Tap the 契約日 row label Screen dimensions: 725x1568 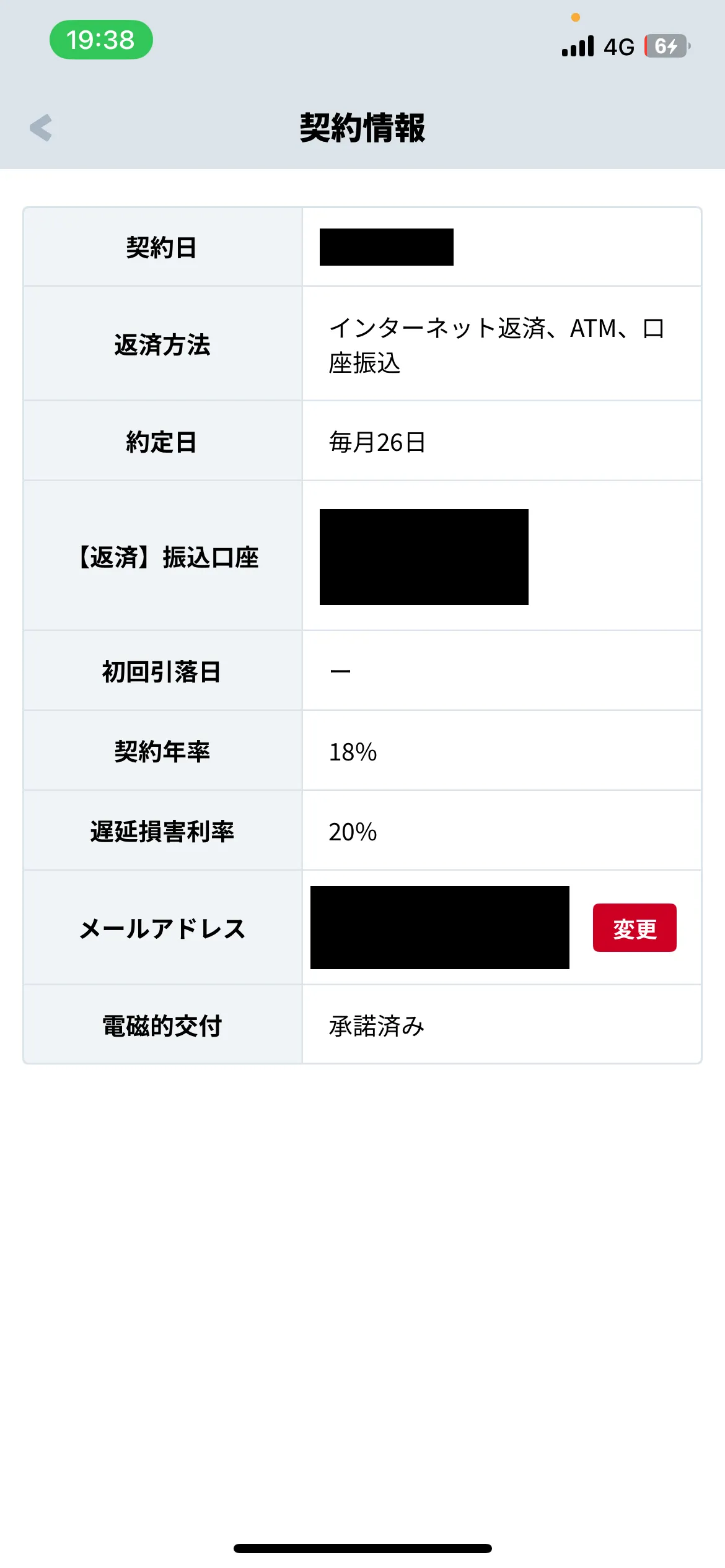(162, 248)
